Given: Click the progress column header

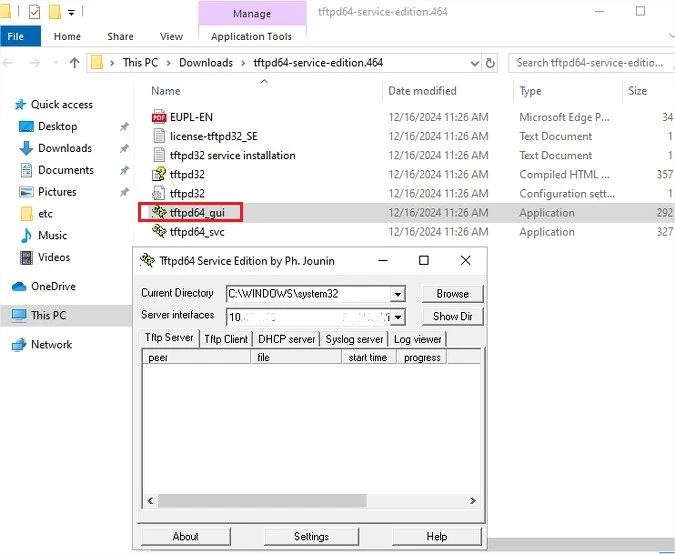Looking at the screenshot, I should (422, 357).
